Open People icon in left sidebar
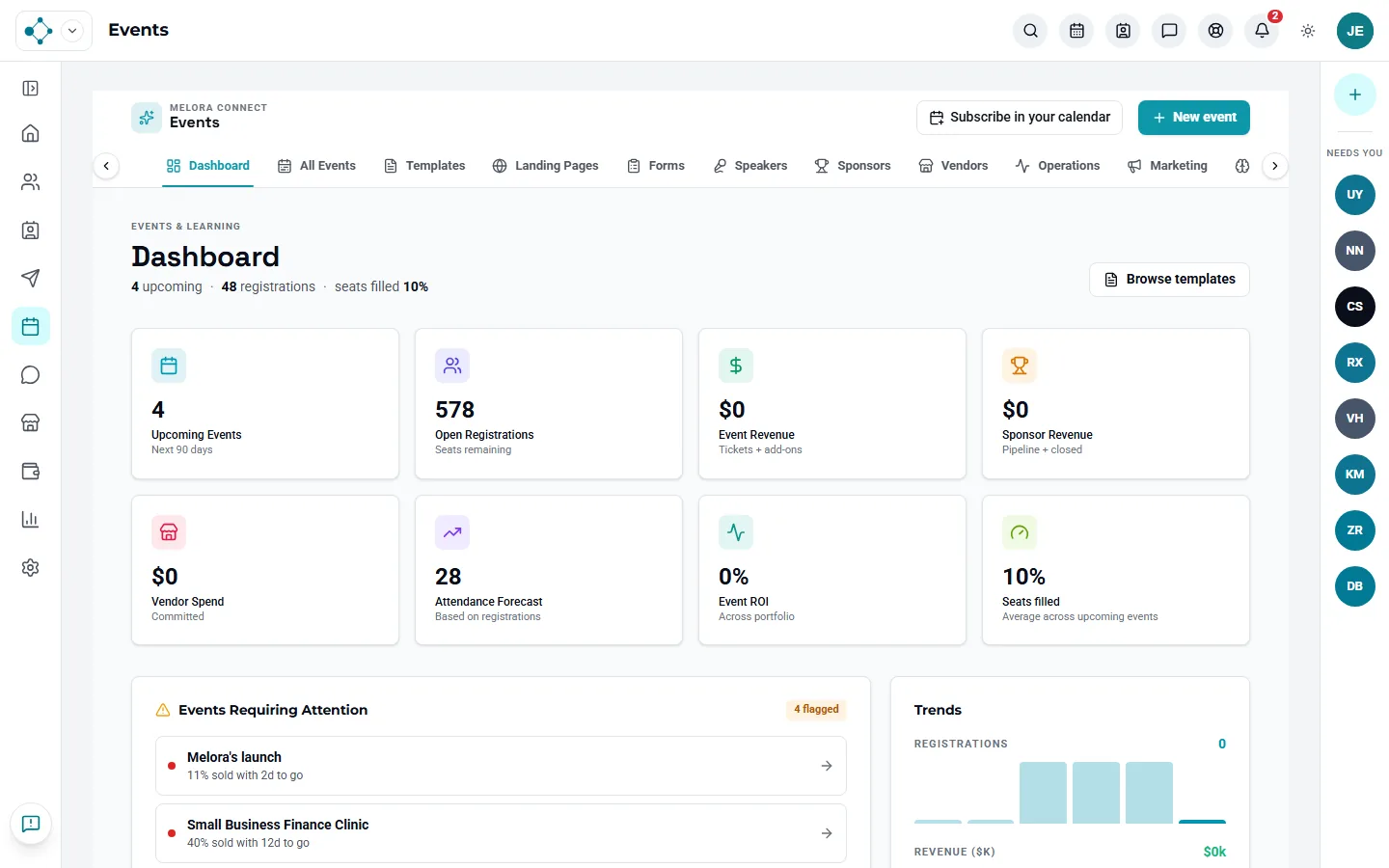Viewport: 1389px width, 868px height. [x=31, y=181]
